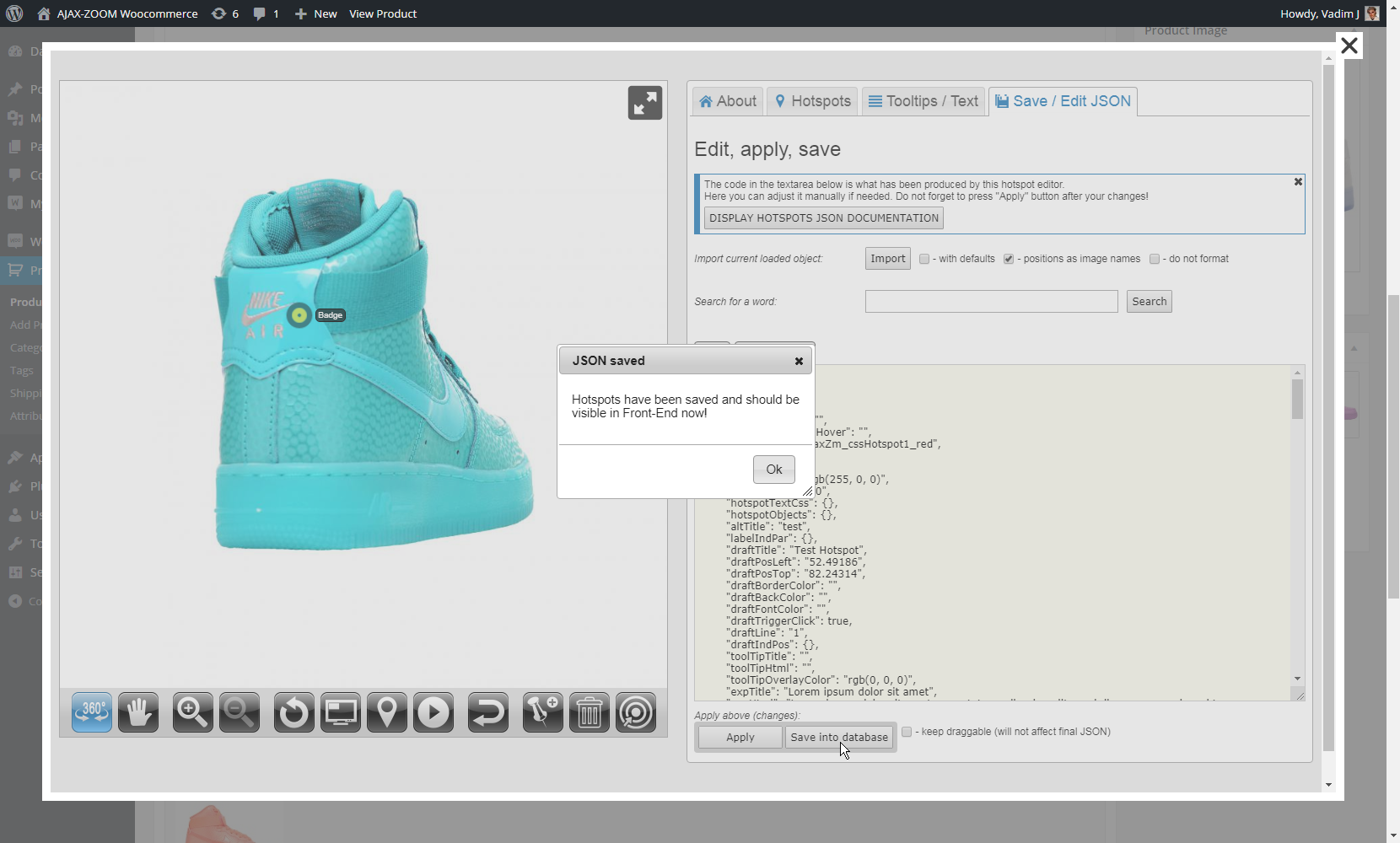Open the updates counter showing 6
Viewport: 1400px width, 843px height.
pyautogui.click(x=225, y=13)
